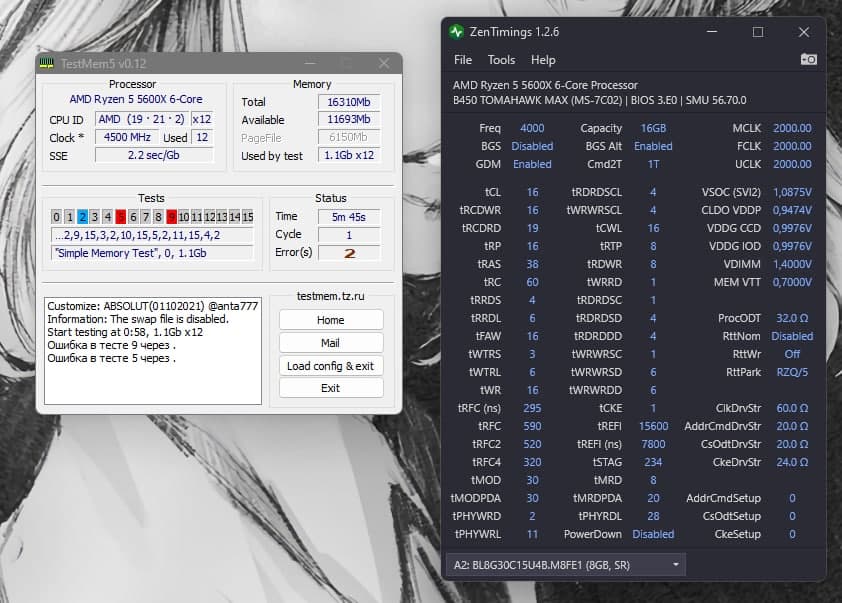This screenshot has width=842, height=603.
Task: Select the red test box 5
Action: pyautogui.click(x=120, y=216)
